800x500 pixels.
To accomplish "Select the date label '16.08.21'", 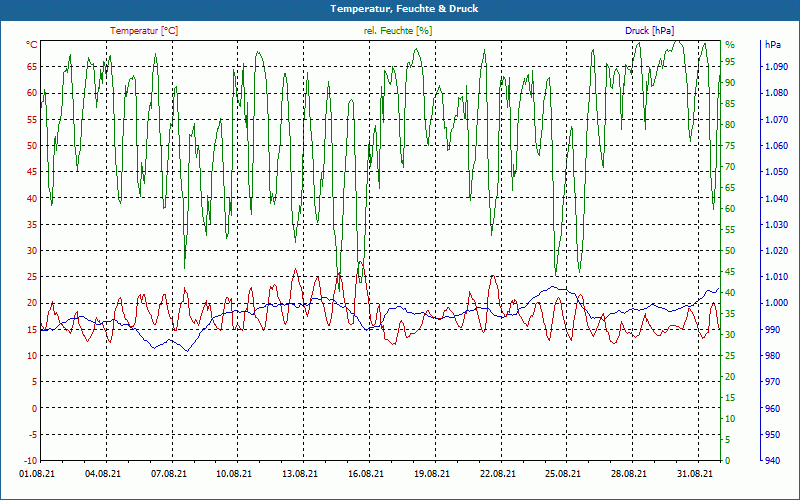I will (x=365, y=473).
